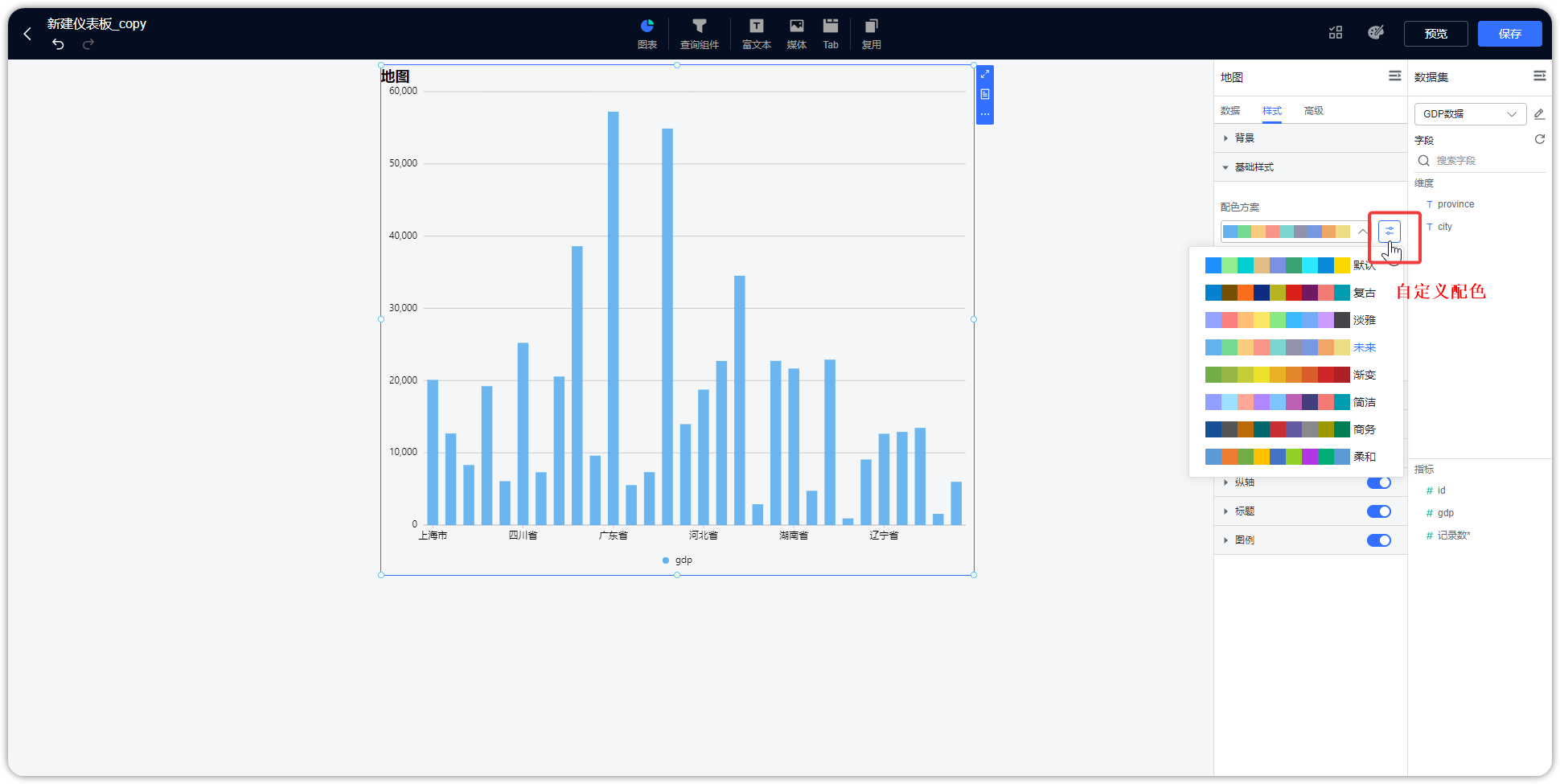Viewport: 1560px width, 784px height.
Task: Click the 地图 chart title text
Action: click(x=396, y=76)
